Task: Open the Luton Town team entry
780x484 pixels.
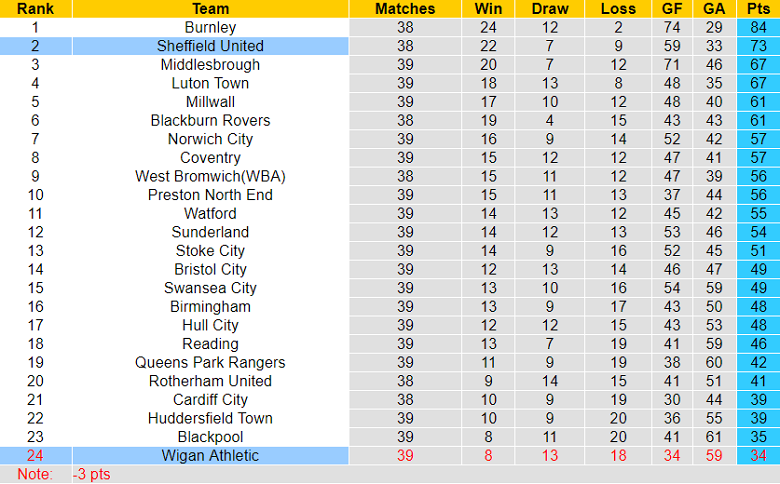Action: click(x=210, y=83)
